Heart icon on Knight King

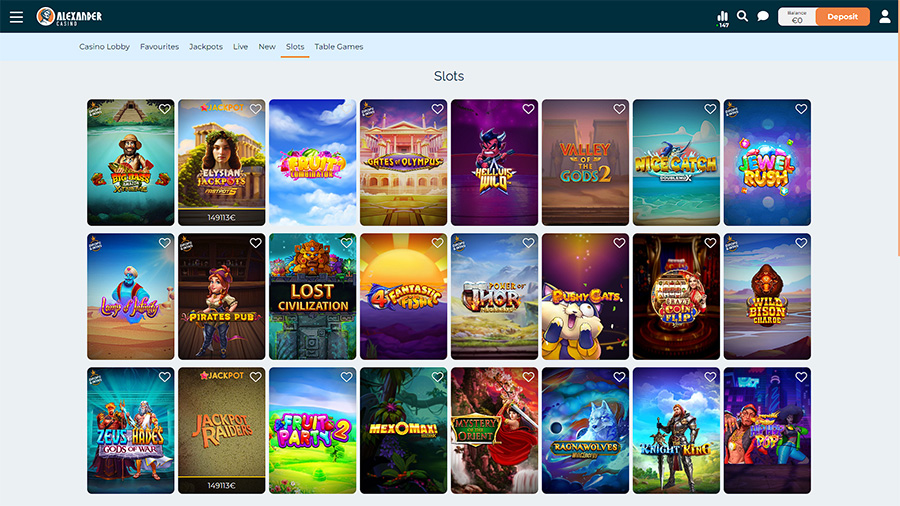point(710,377)
